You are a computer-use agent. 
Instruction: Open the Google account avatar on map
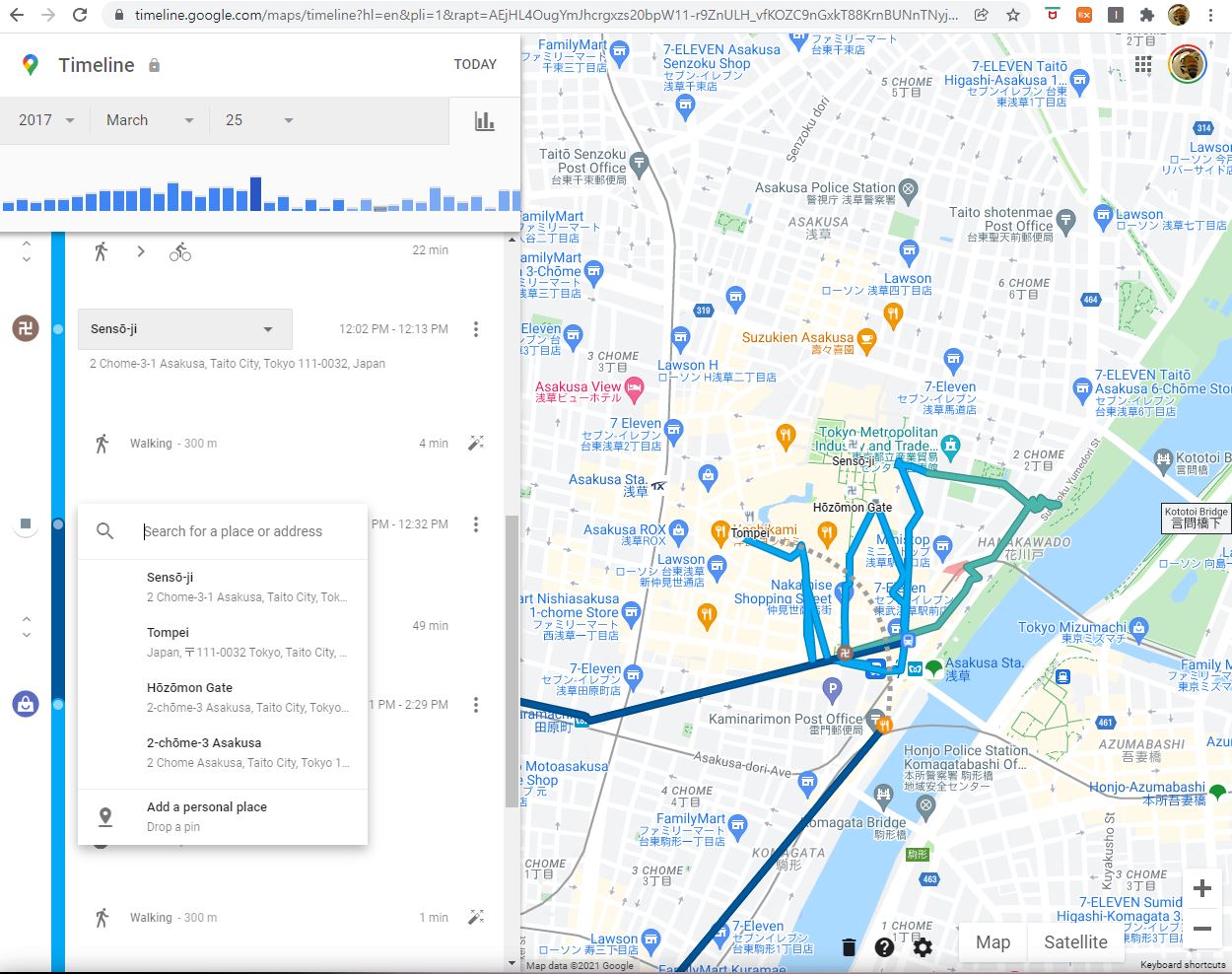click(1188, 64)
